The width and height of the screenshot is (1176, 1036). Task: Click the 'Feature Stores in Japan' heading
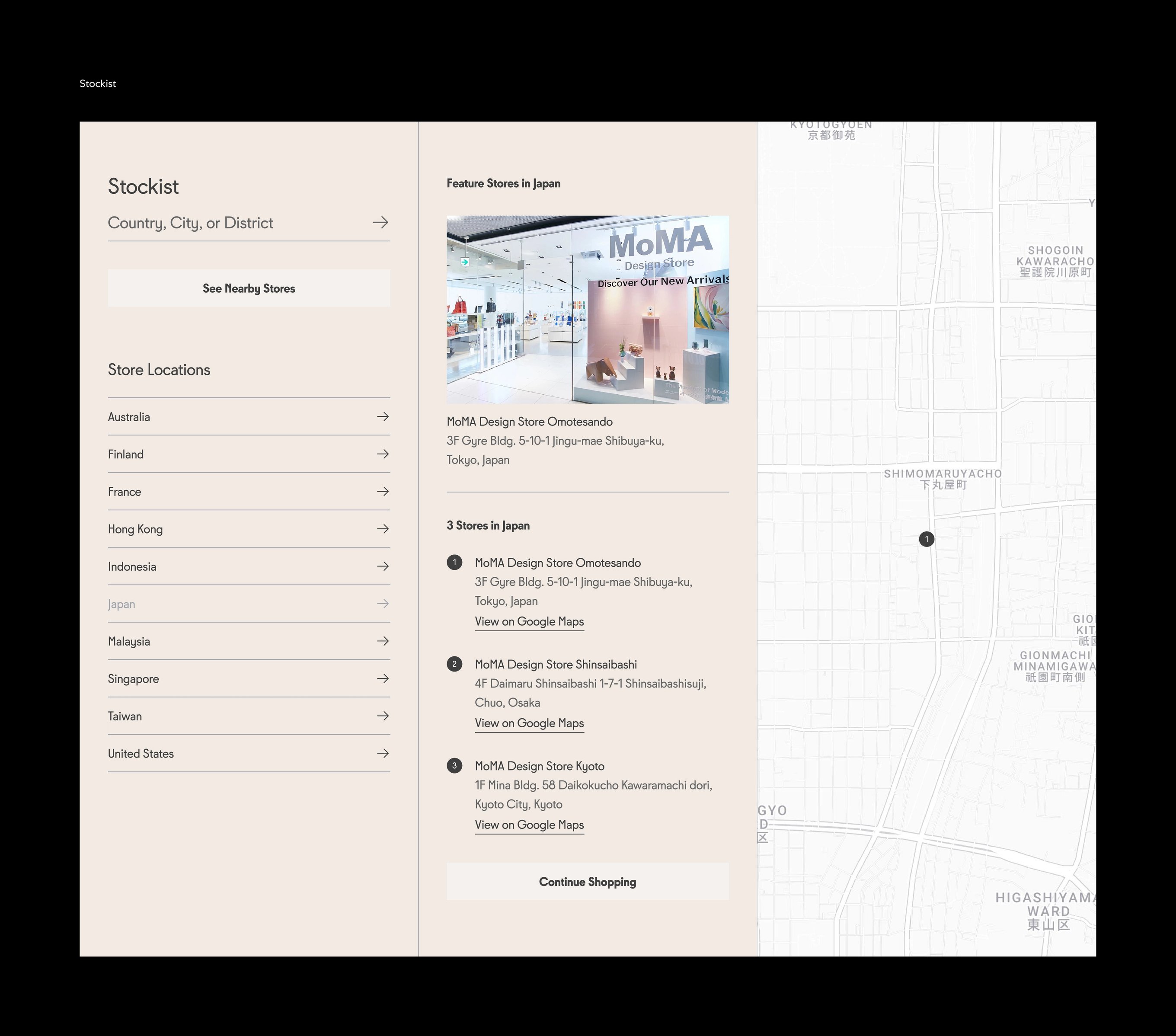pyautogui.click(x=503, y=183)
